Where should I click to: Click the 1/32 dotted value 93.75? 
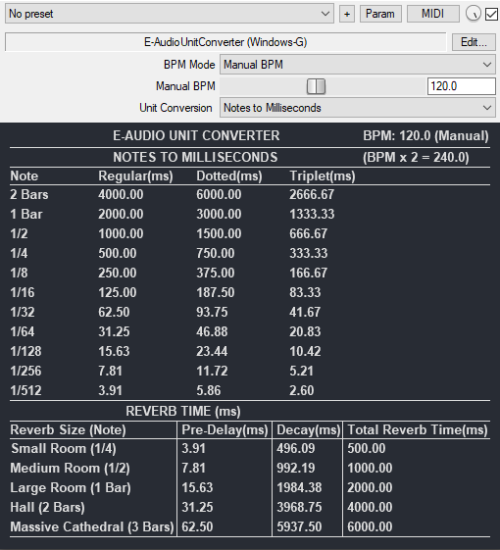tap(212, 313)
